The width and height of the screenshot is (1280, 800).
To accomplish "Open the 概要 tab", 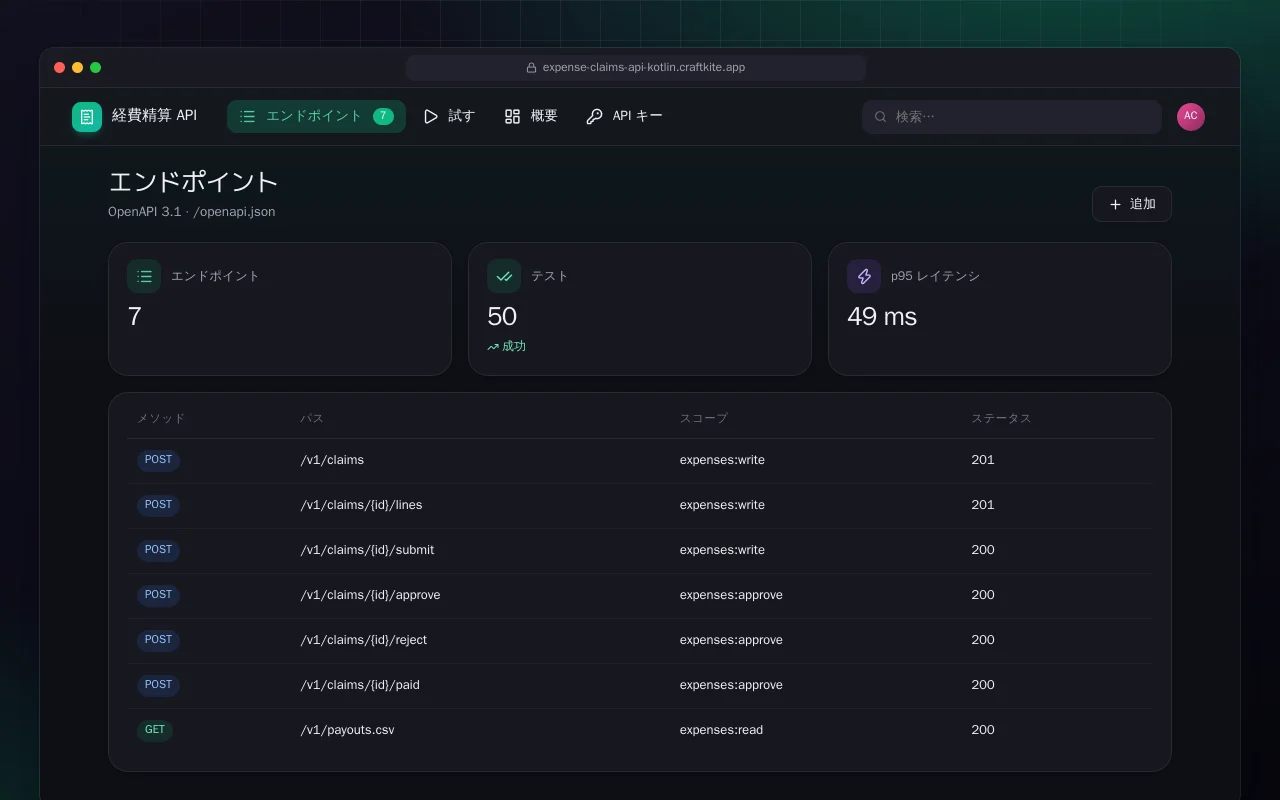I will click(x=531, y=116).
